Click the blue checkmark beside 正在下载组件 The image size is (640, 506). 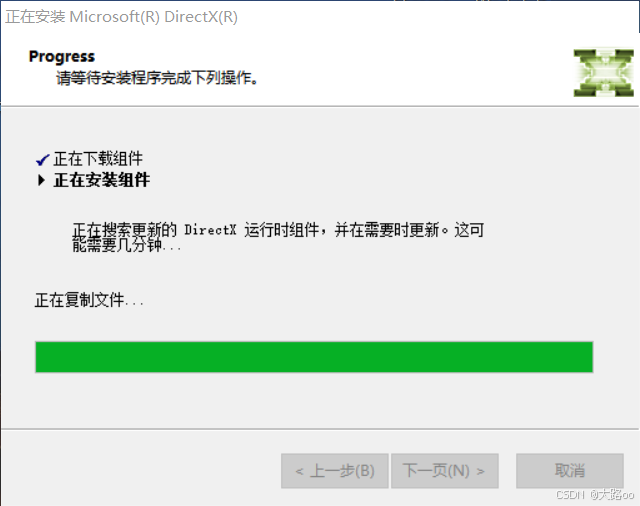coord(43,160)
